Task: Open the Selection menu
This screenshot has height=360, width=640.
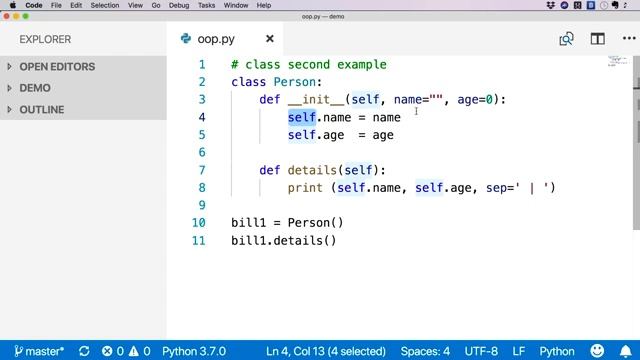Action: point(105,5)
